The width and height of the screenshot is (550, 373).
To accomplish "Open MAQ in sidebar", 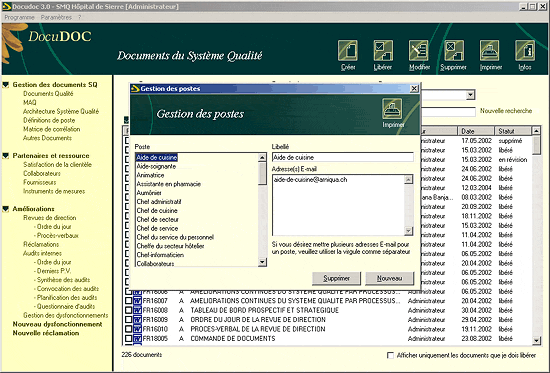I will [30, 102].
